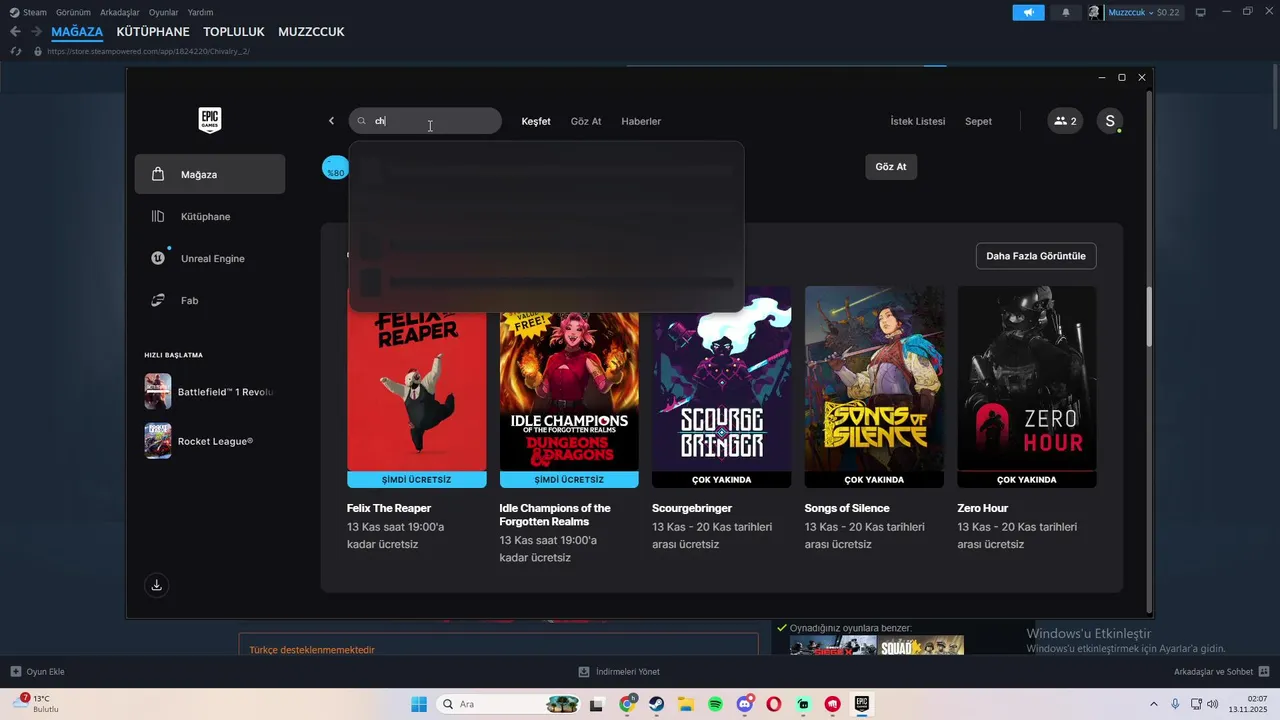Go to Steam TOPLULUK tab
The width and height of the screenshot is (1280, 720).
(234, 32)
